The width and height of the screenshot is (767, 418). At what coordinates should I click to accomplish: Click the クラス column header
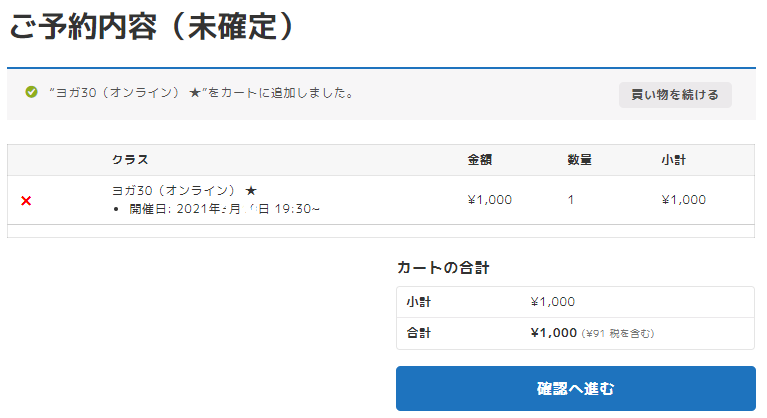(x=130, y=160)
